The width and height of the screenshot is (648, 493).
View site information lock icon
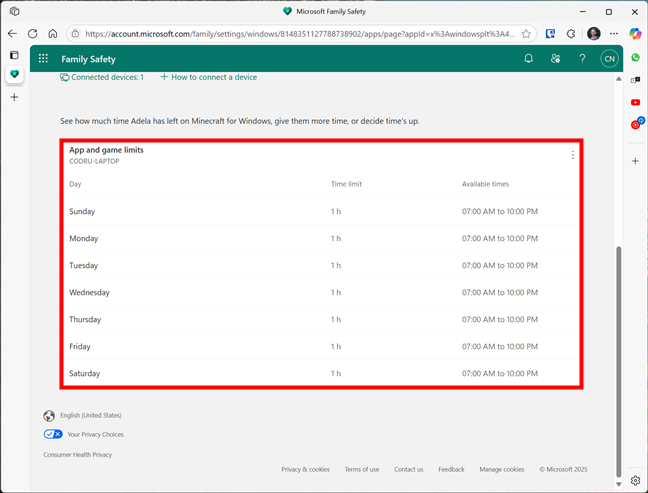[75, 34]
